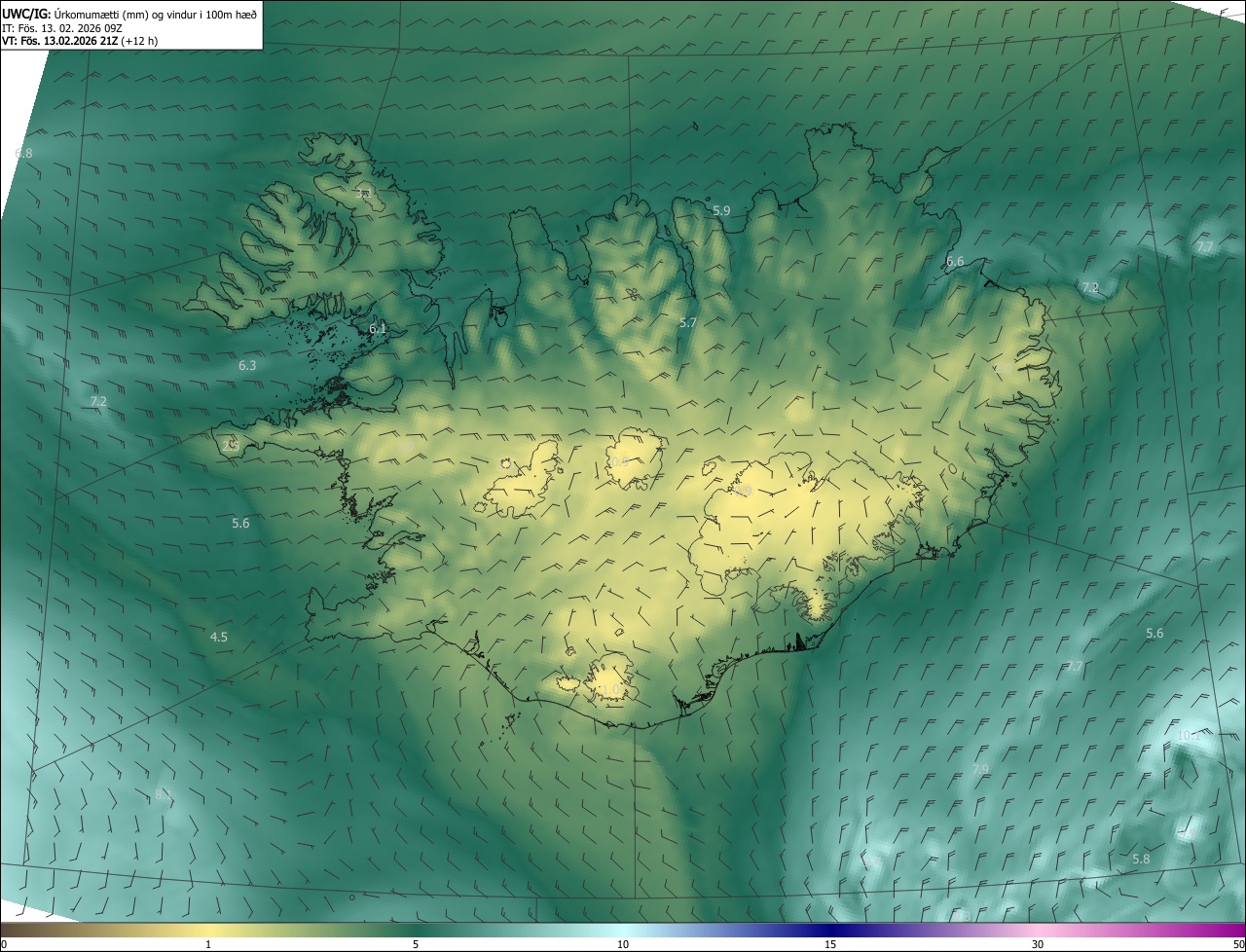Click the colorbar tick label 15
1246x952 pixels.
pyautogui.click(x=830, y=944)
